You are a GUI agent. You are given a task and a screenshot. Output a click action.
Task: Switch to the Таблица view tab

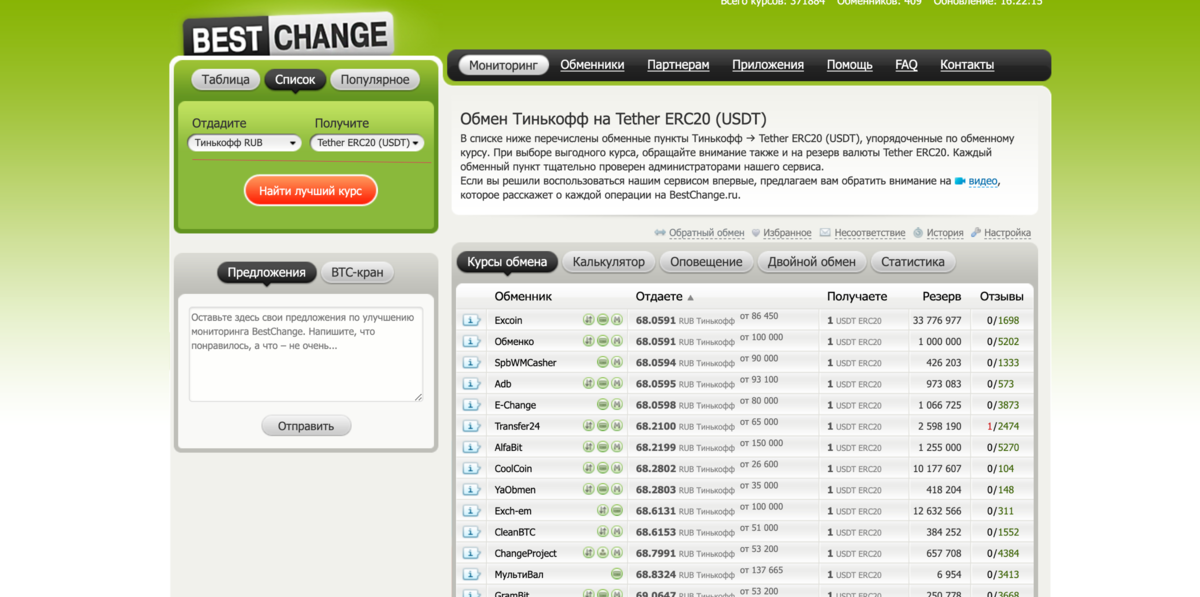point(226,80)
